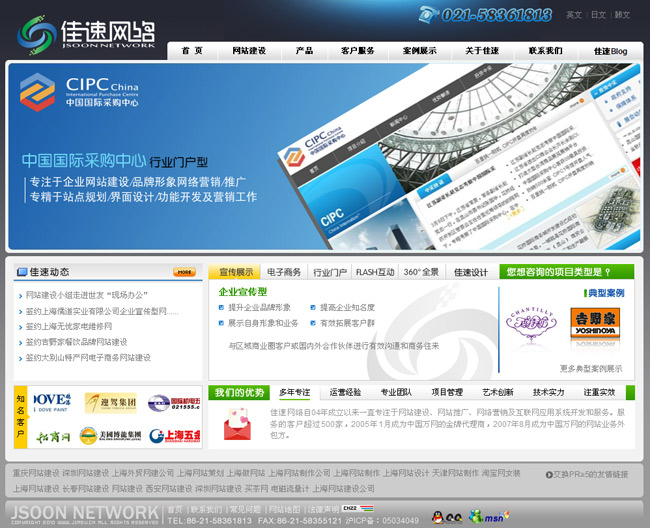Click the 中国国际采购中心 banner headline

(x=84, y=160)
